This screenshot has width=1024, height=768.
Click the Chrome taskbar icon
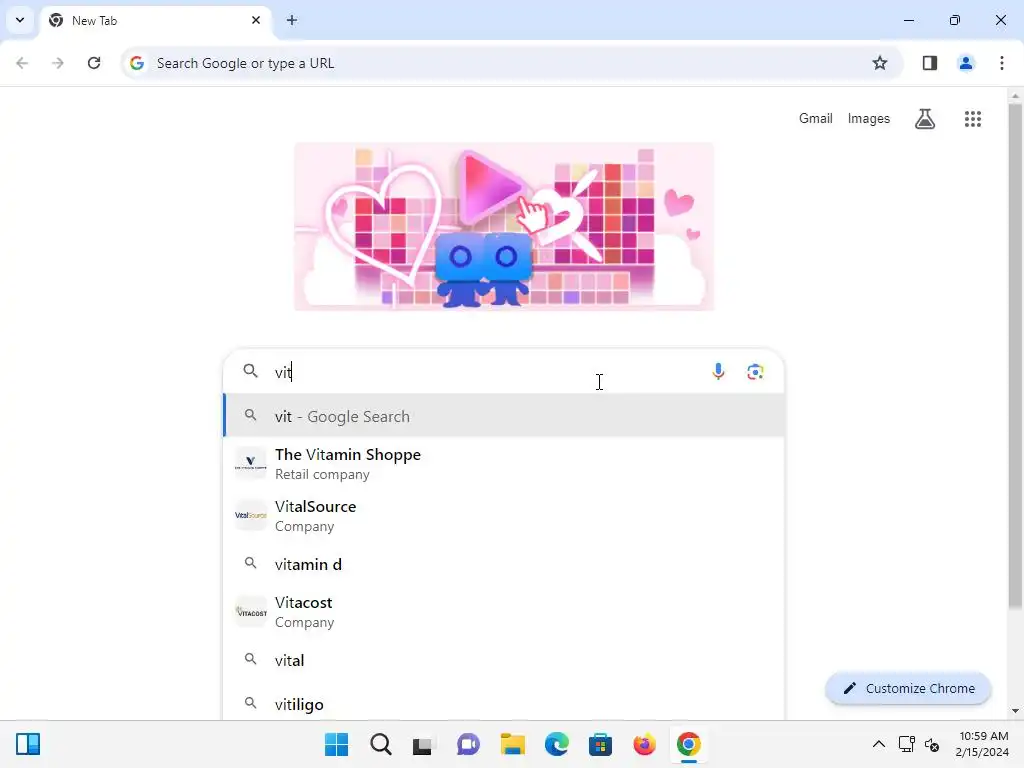tap(688, 744)
